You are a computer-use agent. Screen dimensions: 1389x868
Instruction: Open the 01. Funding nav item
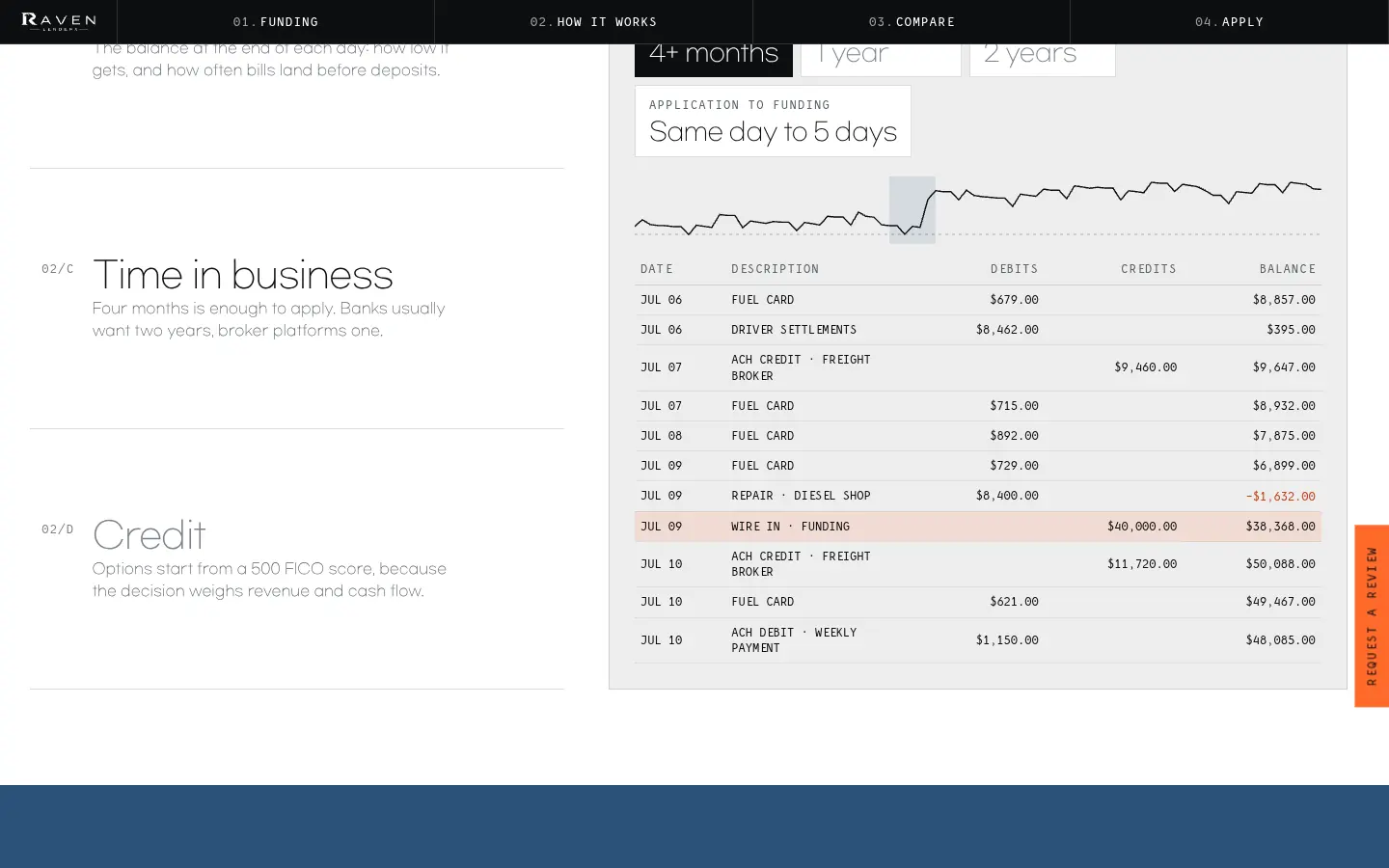coord(276,21)
